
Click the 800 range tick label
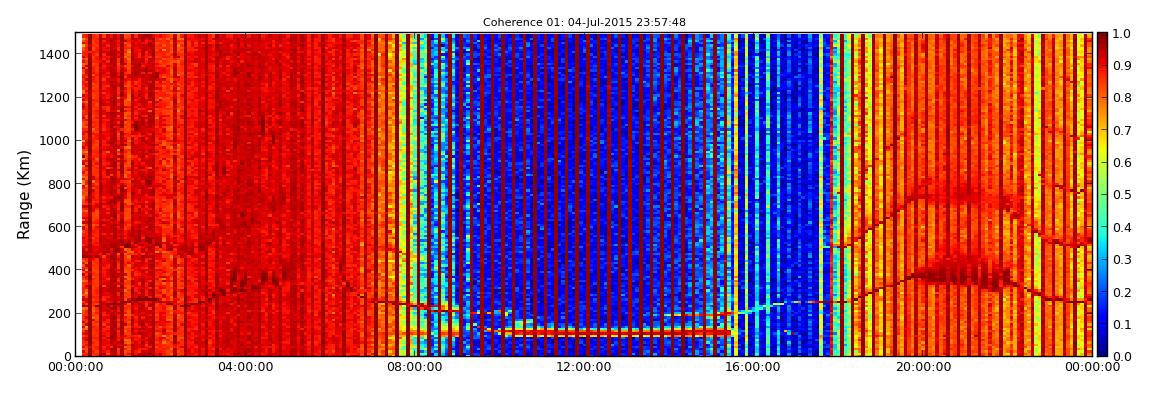tap(58, 184)
